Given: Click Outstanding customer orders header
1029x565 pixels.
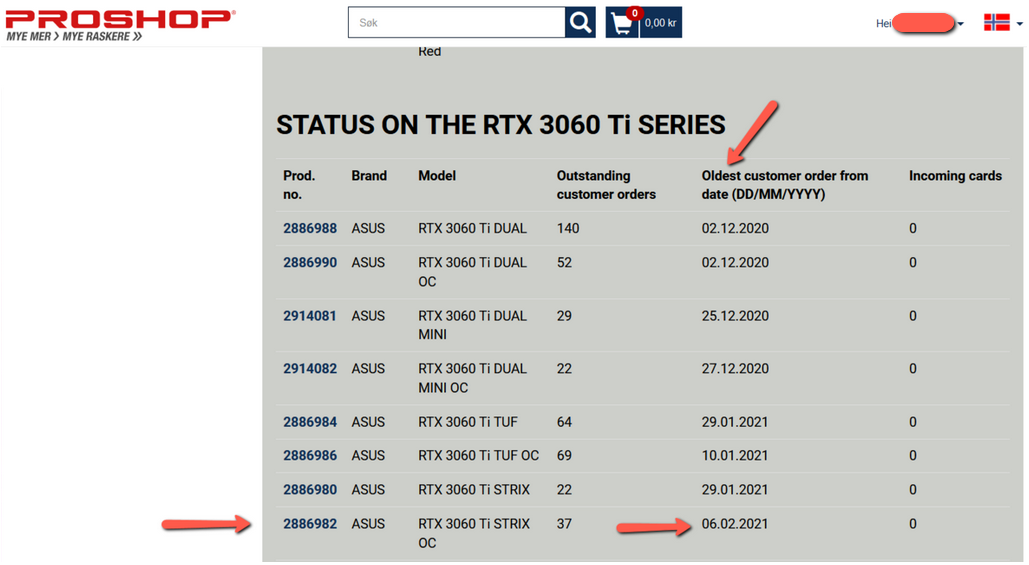Looking at the screenshot, I should [606, 185].
